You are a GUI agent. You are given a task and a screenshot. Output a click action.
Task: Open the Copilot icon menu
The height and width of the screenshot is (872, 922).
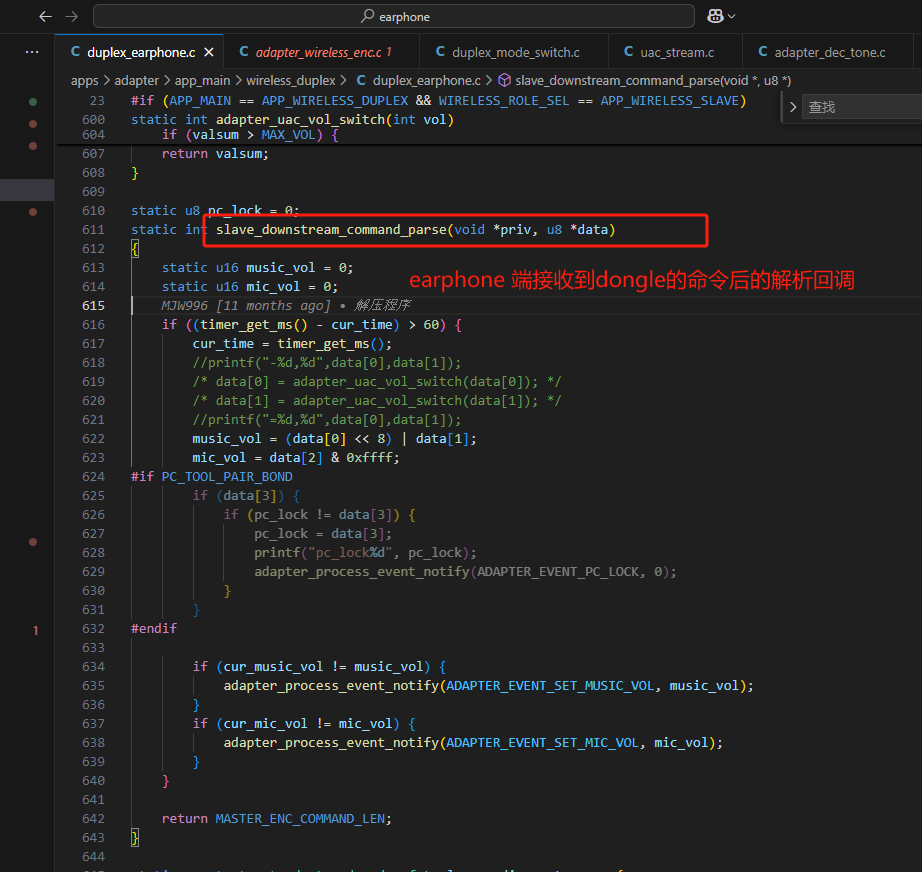coord(715,16)
